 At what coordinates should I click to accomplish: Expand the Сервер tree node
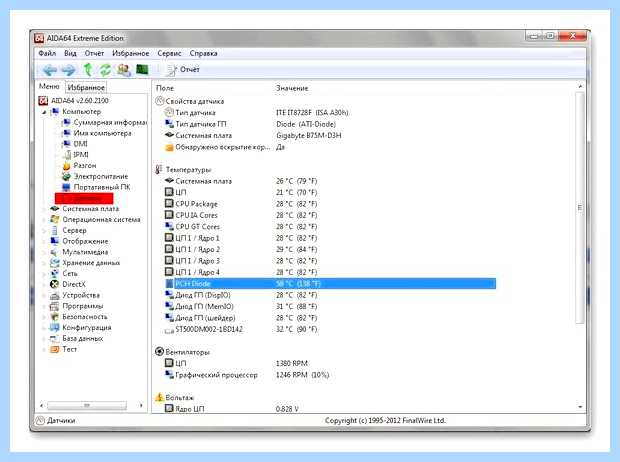pyautogui.click(x=43, y=230)
